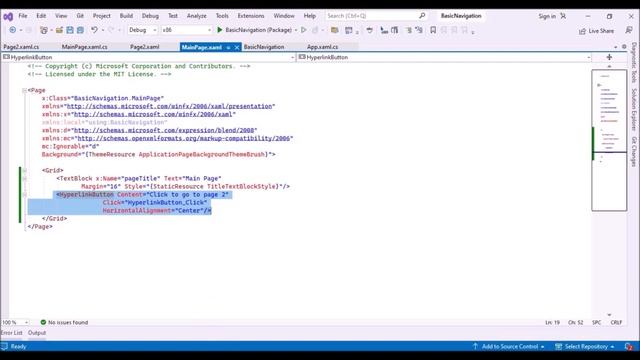This screenshot has height=360, width=640.
Task: Click the Sign in link
Action: [547, 16]
